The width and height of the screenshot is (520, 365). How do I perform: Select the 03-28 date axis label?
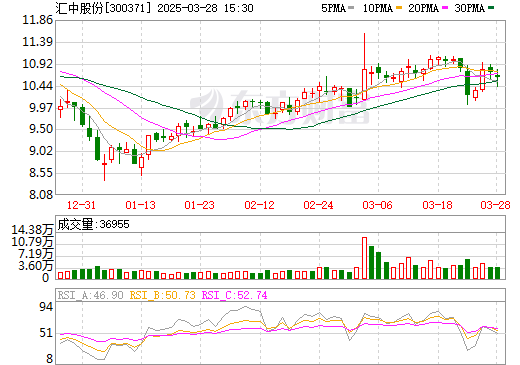pos(495,205)
